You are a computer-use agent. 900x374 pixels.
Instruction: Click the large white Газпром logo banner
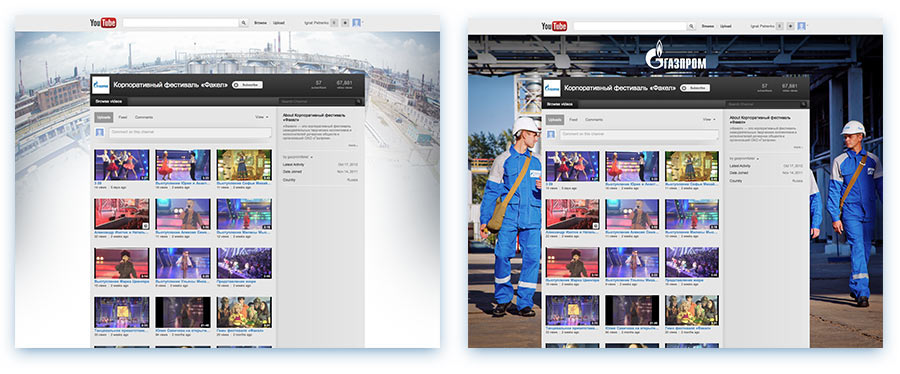tap(676, 55)
